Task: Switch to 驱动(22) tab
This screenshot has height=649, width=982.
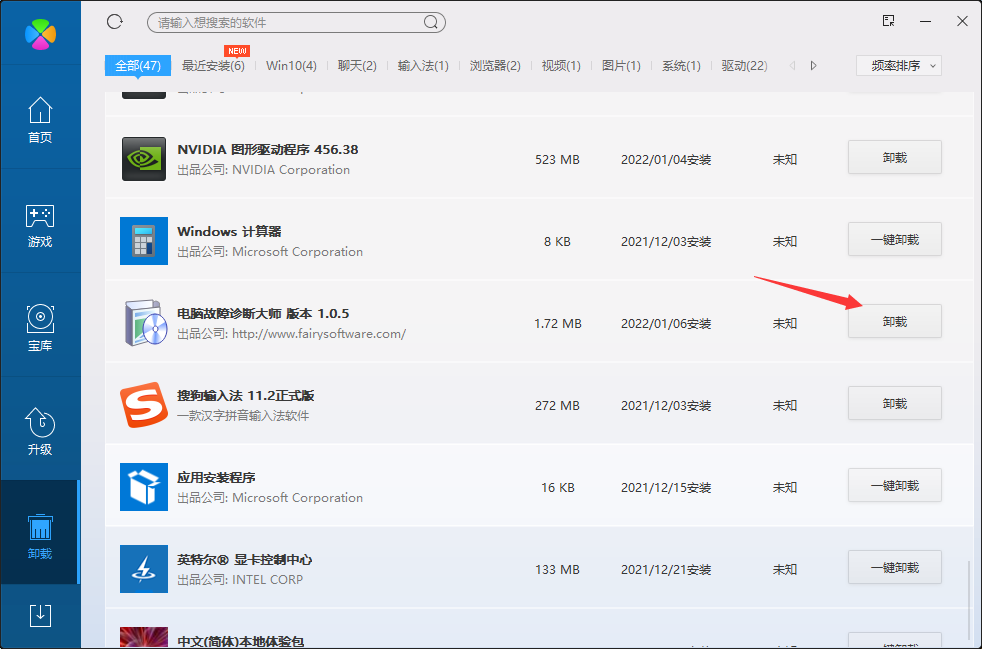Action: [x=745, y=66]
